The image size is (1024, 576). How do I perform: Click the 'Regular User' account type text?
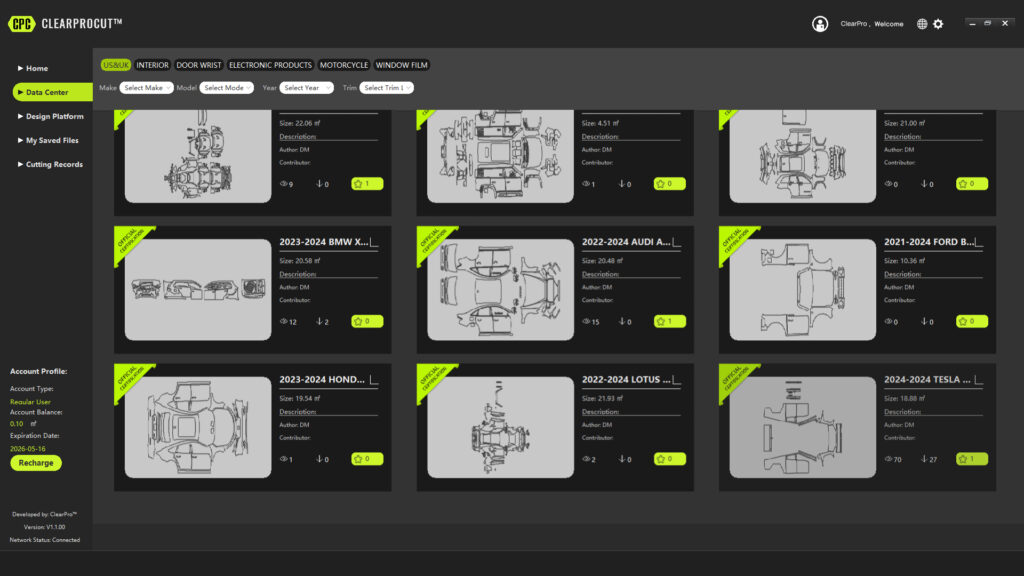tap(30, 402)
